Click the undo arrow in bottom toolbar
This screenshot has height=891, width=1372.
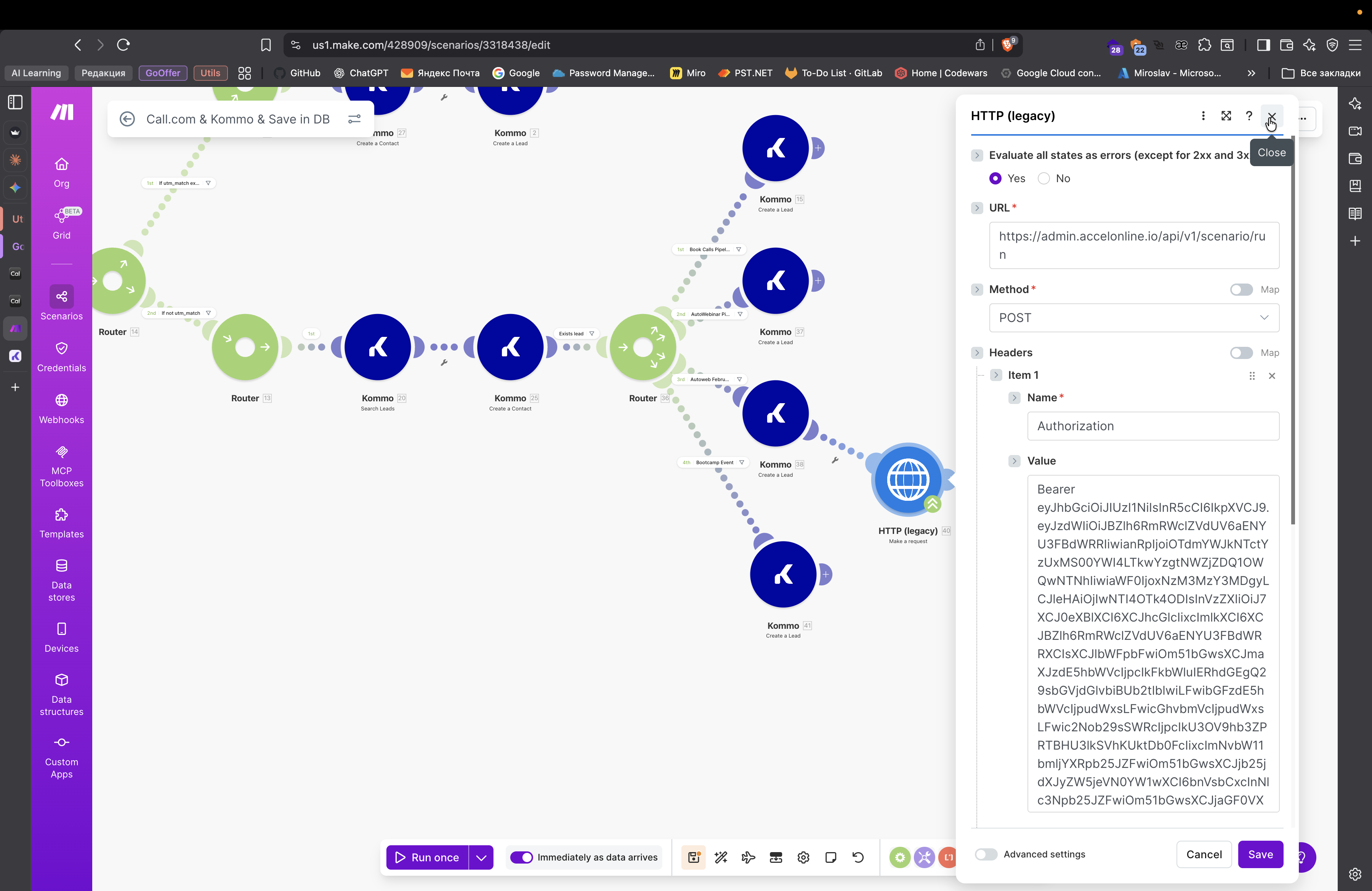click(x=858, y=857)
